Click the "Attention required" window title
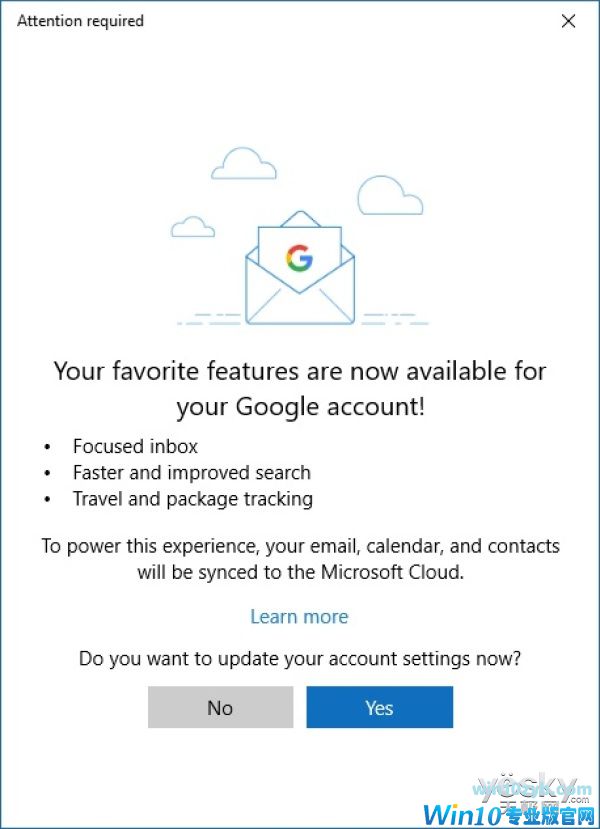This screenshot has width=600, height=829. 80,21
